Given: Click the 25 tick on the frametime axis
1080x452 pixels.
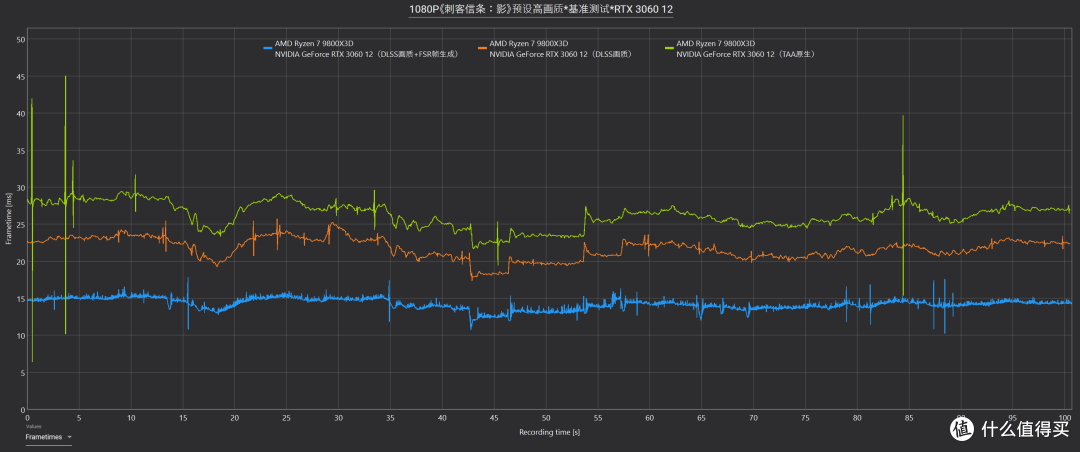Looking at the screenshot, I should pyautogui.click(x=21, y=225).
